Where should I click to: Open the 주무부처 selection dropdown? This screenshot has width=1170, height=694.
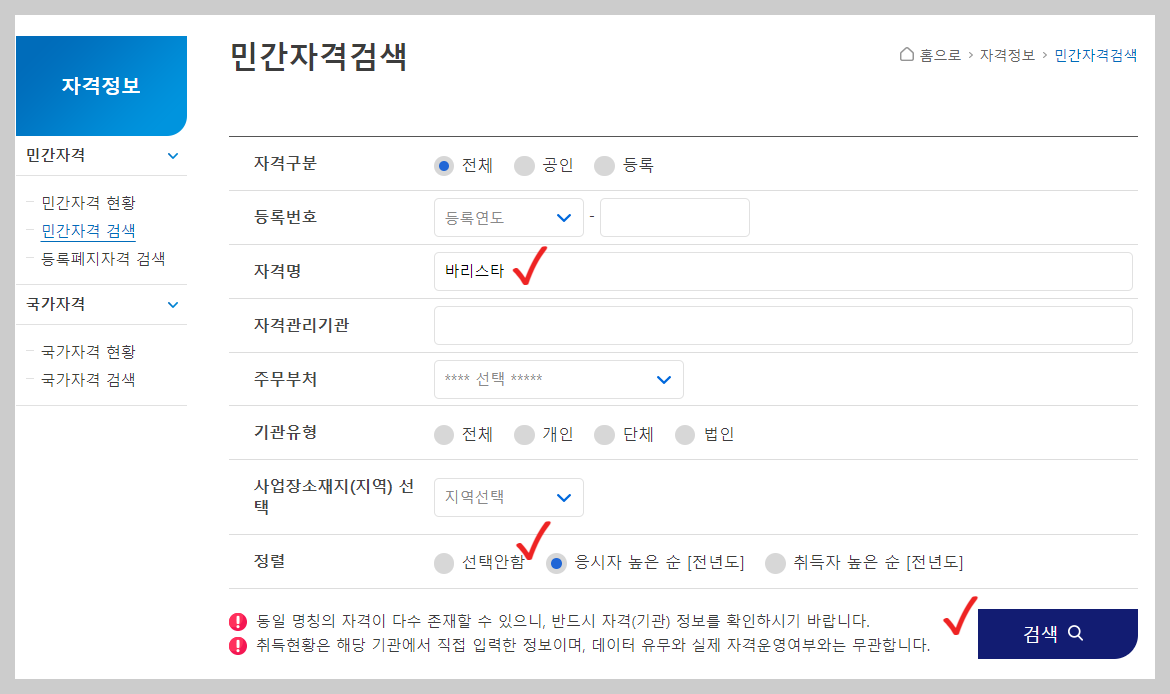tap(558, 379)
